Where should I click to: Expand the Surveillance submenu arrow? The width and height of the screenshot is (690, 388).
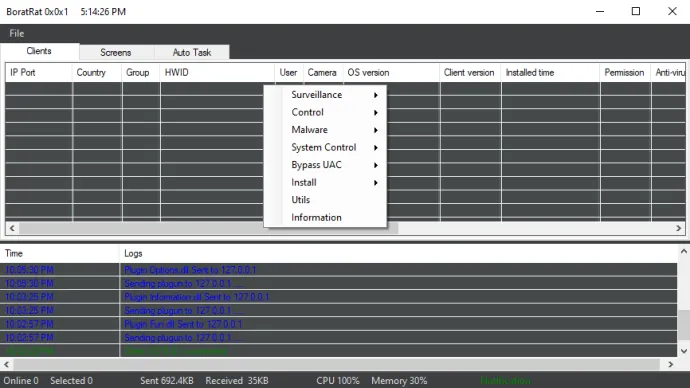376,95
